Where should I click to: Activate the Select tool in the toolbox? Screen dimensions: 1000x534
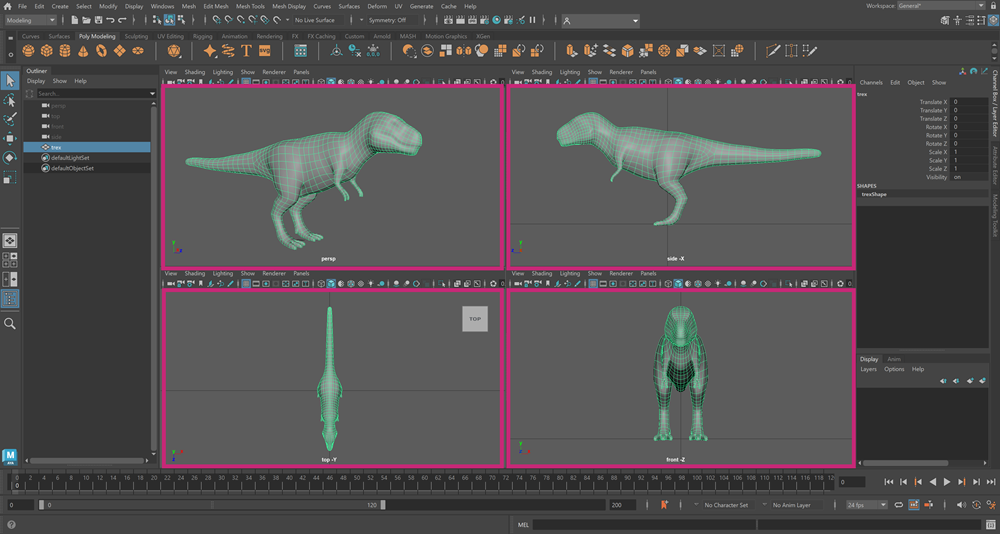[x=10, y=81]
